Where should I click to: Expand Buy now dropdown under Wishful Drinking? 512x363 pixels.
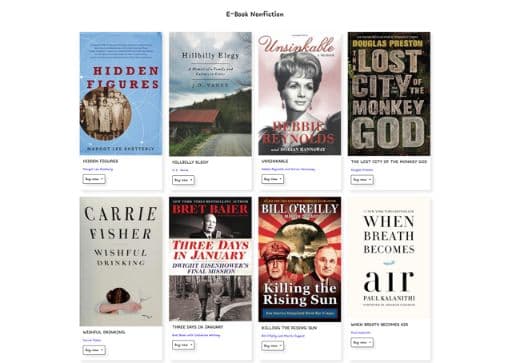coord(94,350)
